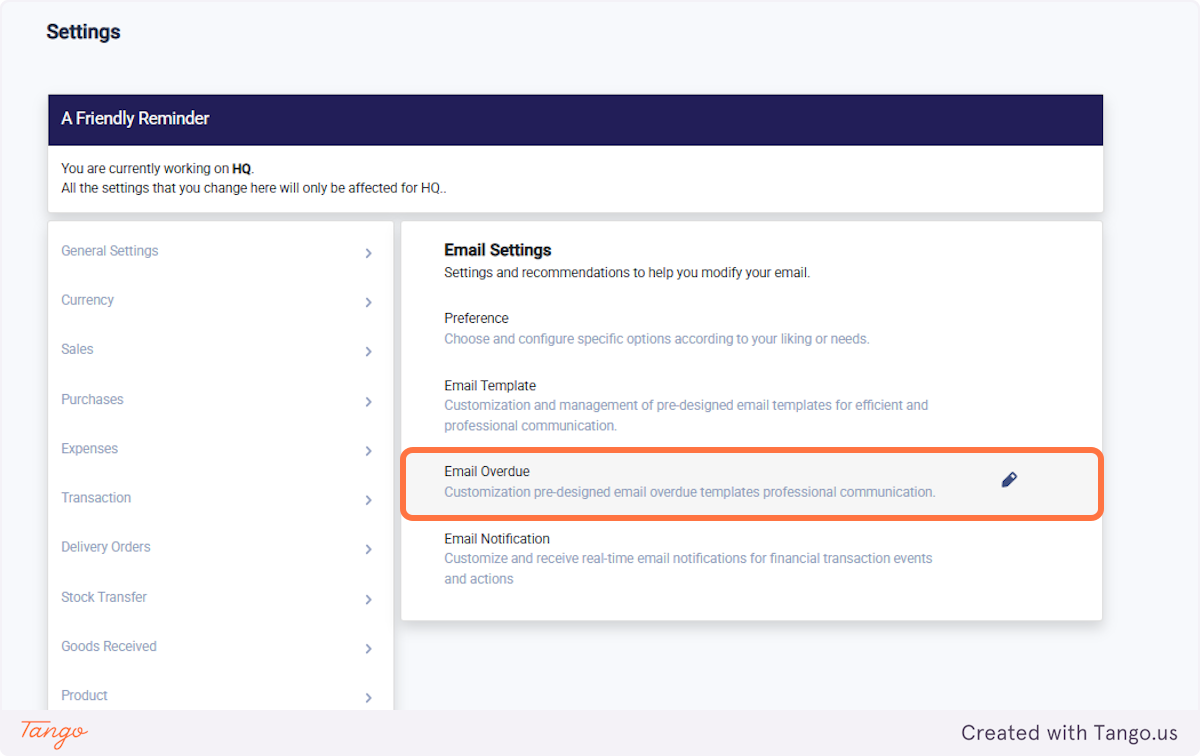Click 'Customize and receive real-time email notifications' description
Screen dimensions: 1200x756
688,568
